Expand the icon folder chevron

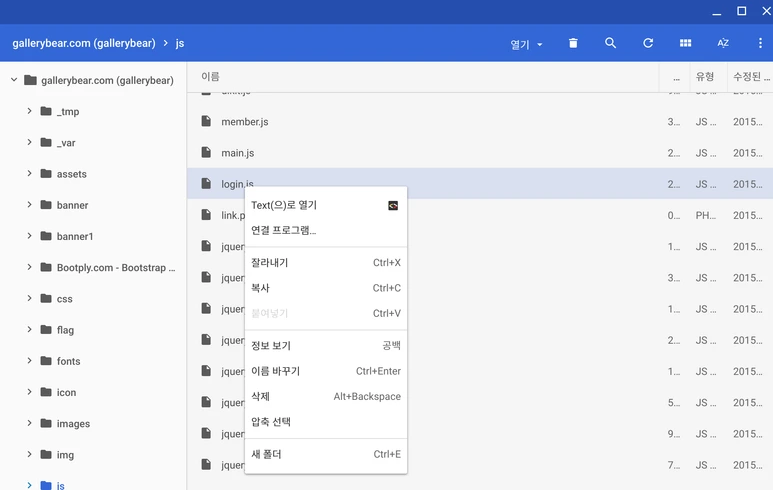pyautogui.click(x=30, y=392)
